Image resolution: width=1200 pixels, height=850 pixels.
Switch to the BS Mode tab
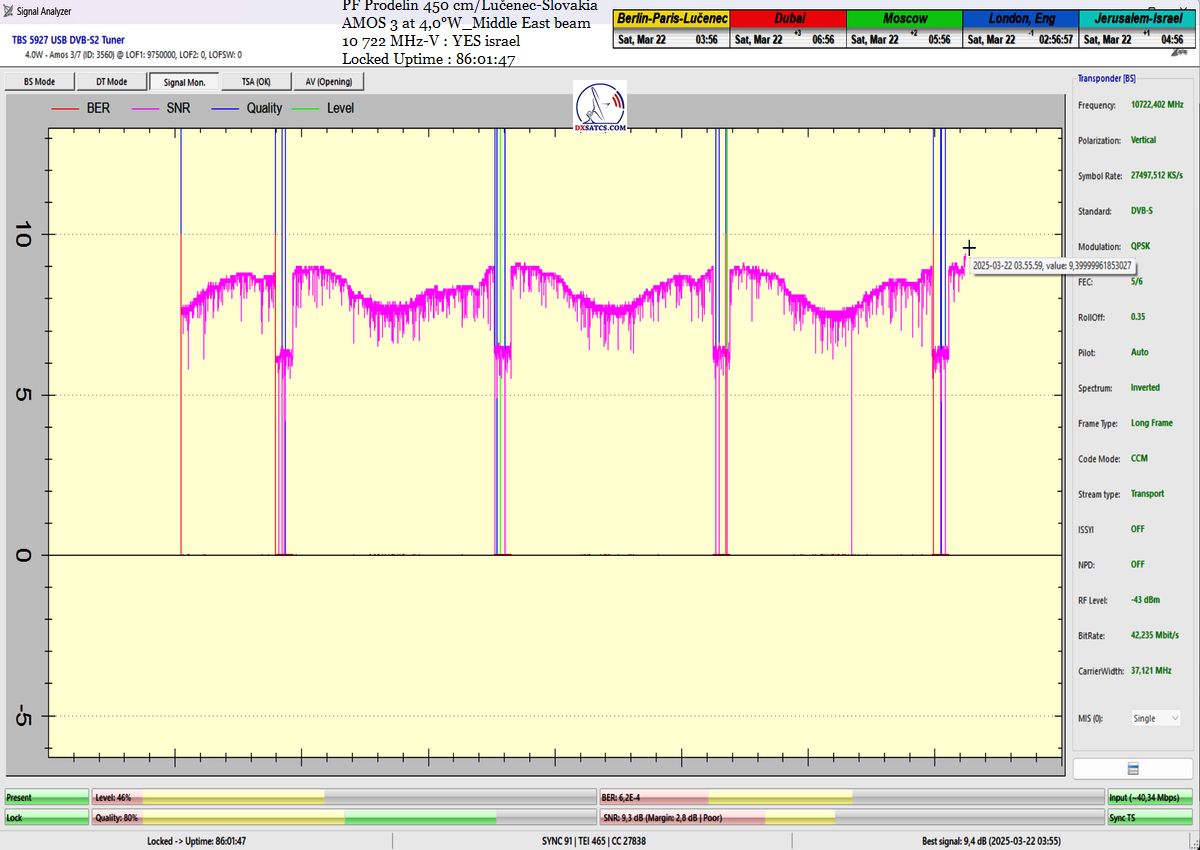coord(39,82)
